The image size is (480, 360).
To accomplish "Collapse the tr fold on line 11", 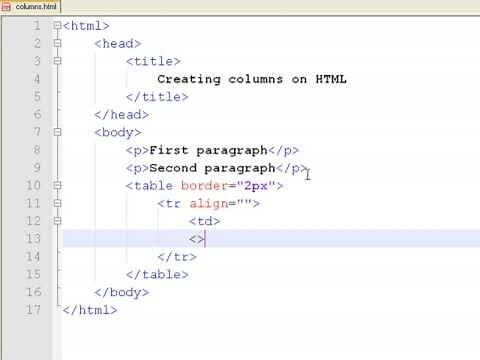I will [57, 203].
